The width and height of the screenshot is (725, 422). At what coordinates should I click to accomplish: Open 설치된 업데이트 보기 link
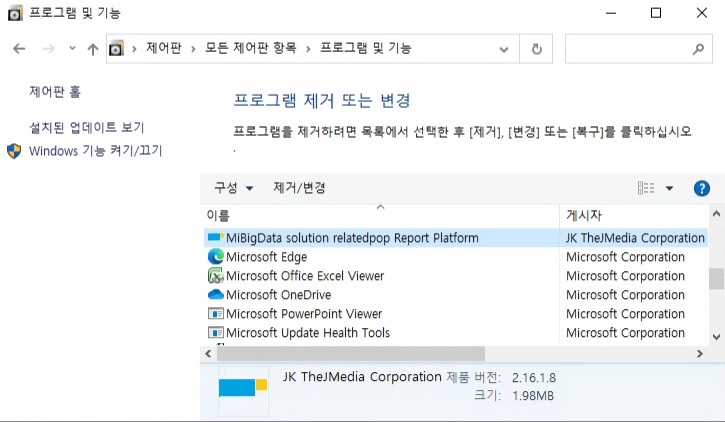pyautogui.click(x=87, y=128)
